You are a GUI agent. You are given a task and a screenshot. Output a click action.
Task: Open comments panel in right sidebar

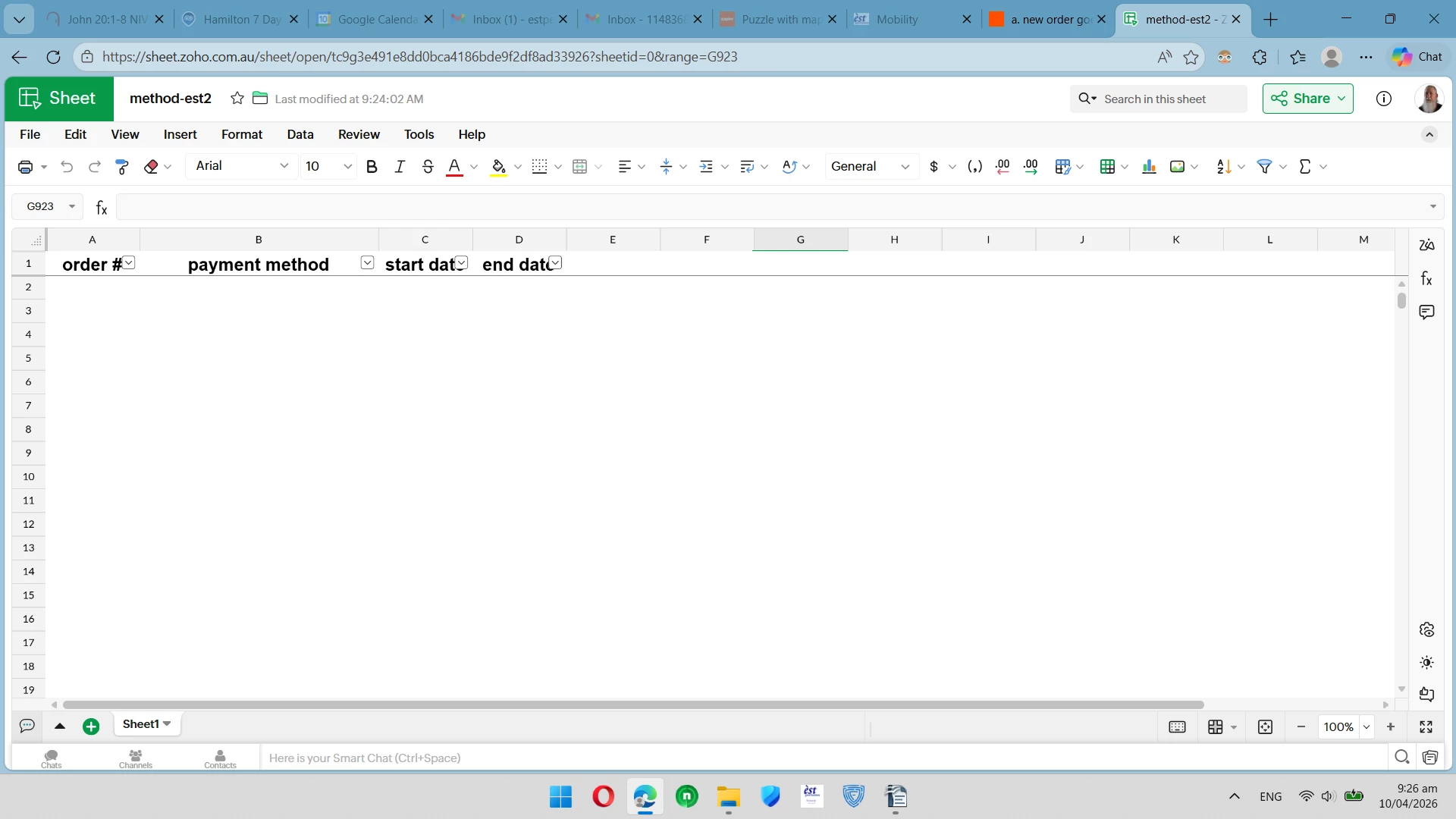click(1426, 312)
